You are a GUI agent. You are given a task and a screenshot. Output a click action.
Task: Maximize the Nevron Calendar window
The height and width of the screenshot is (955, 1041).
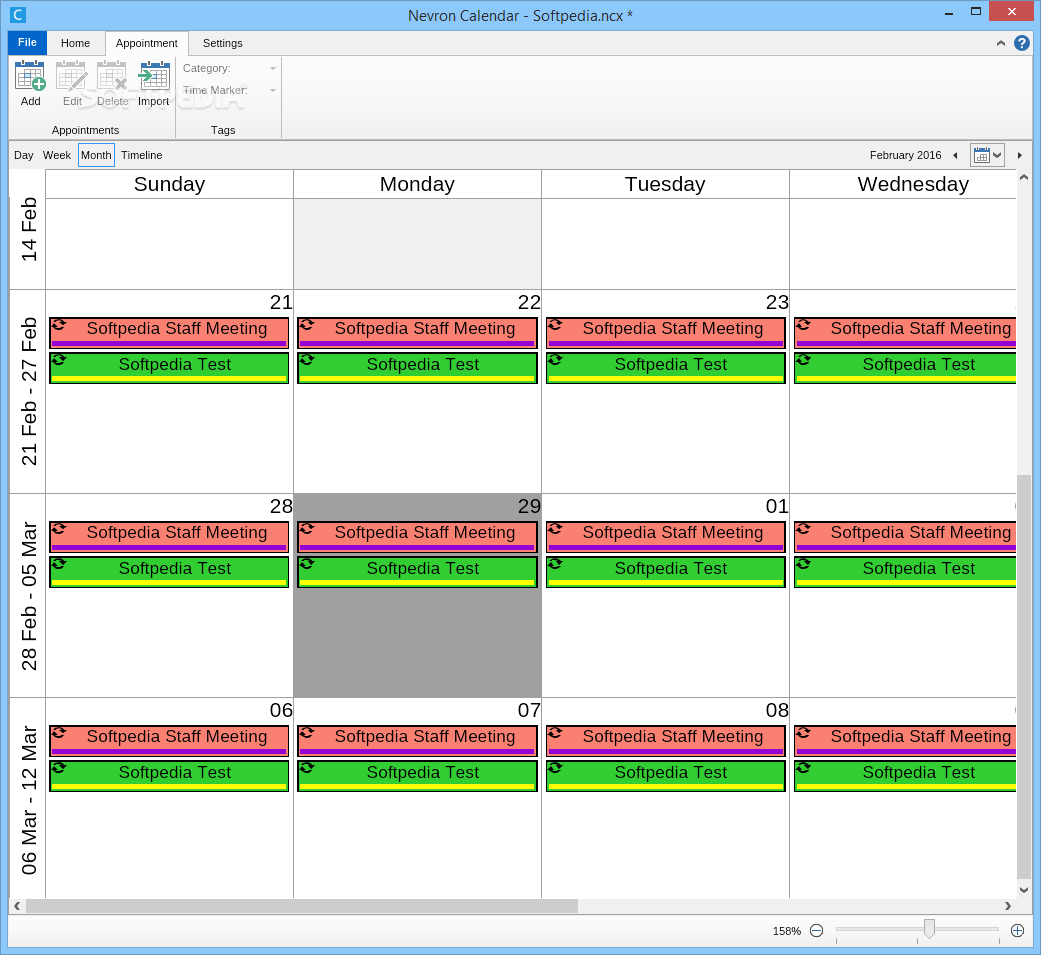pyautogui.click(x=976, y=12)
